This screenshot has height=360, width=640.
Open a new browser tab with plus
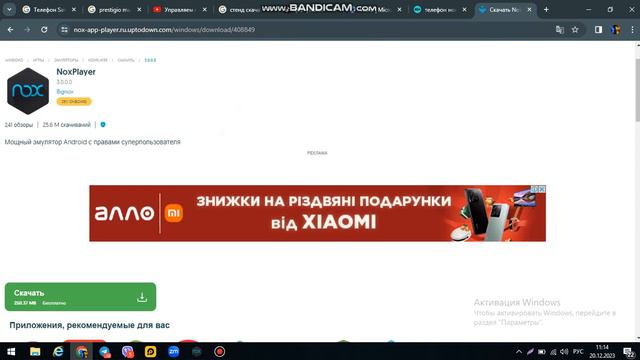click(546, 9)
